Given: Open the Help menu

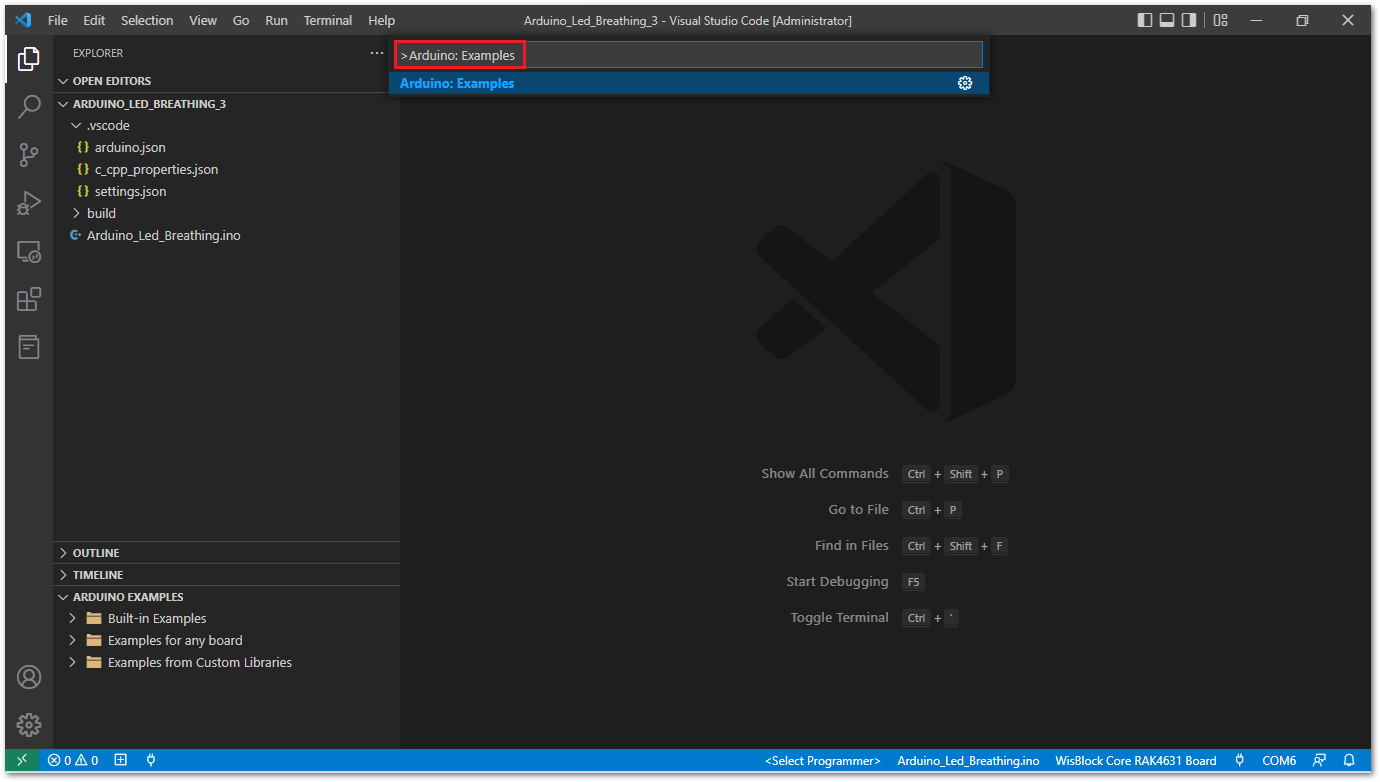Looking at the screenshot, I should click(x=381, y=20).
